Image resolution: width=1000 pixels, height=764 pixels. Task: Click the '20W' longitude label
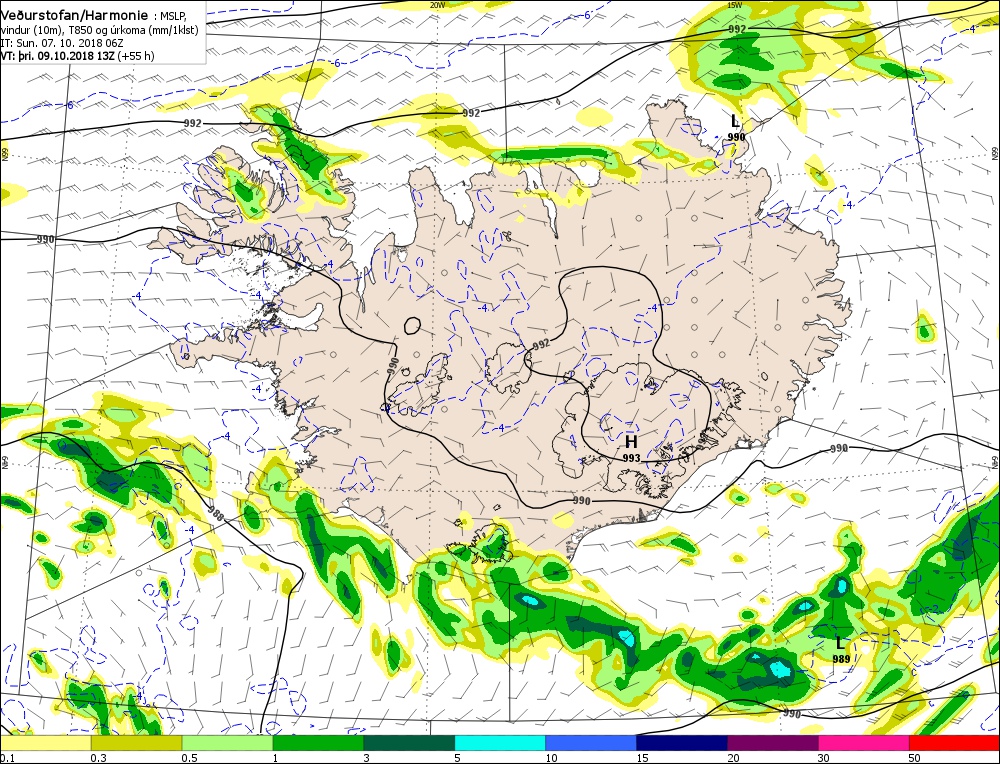(x=437, y=5)
